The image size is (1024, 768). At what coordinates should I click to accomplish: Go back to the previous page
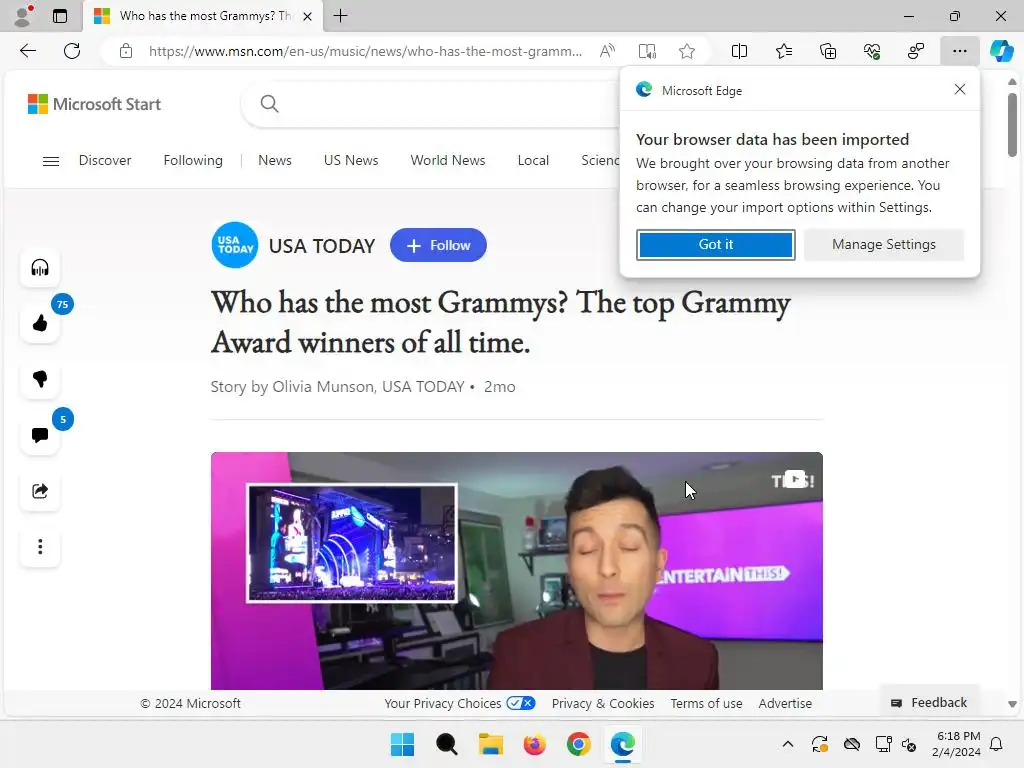28,51
